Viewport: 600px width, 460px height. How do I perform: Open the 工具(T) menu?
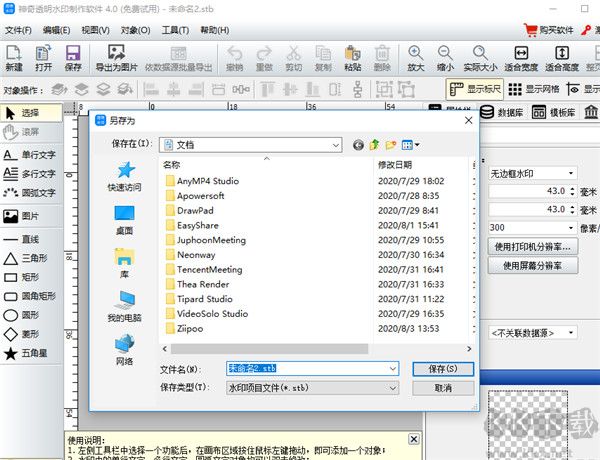point(175,30)
